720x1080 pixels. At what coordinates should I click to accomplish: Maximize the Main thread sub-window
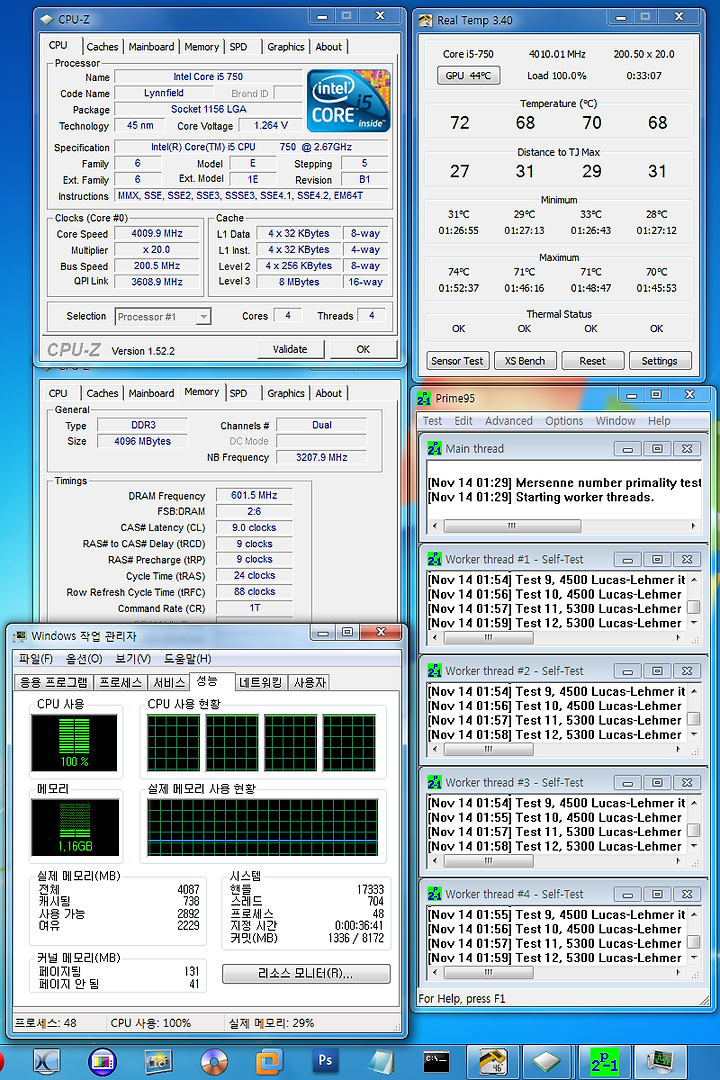coord(657,449)
